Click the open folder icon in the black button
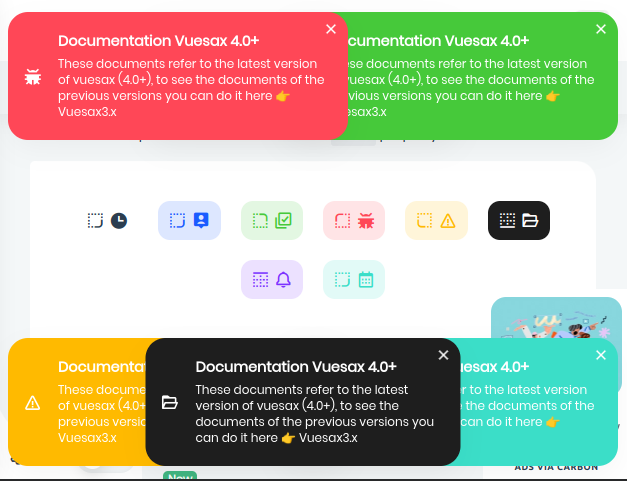The height and width of the screenshot is (481, 627). [x=530, y=220]
